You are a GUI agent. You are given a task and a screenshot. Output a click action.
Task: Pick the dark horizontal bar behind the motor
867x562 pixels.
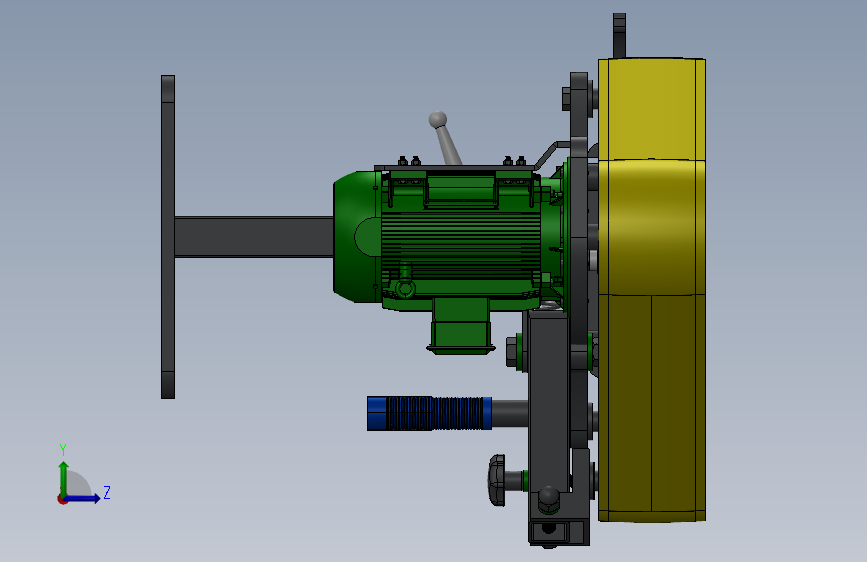(254, 237)
